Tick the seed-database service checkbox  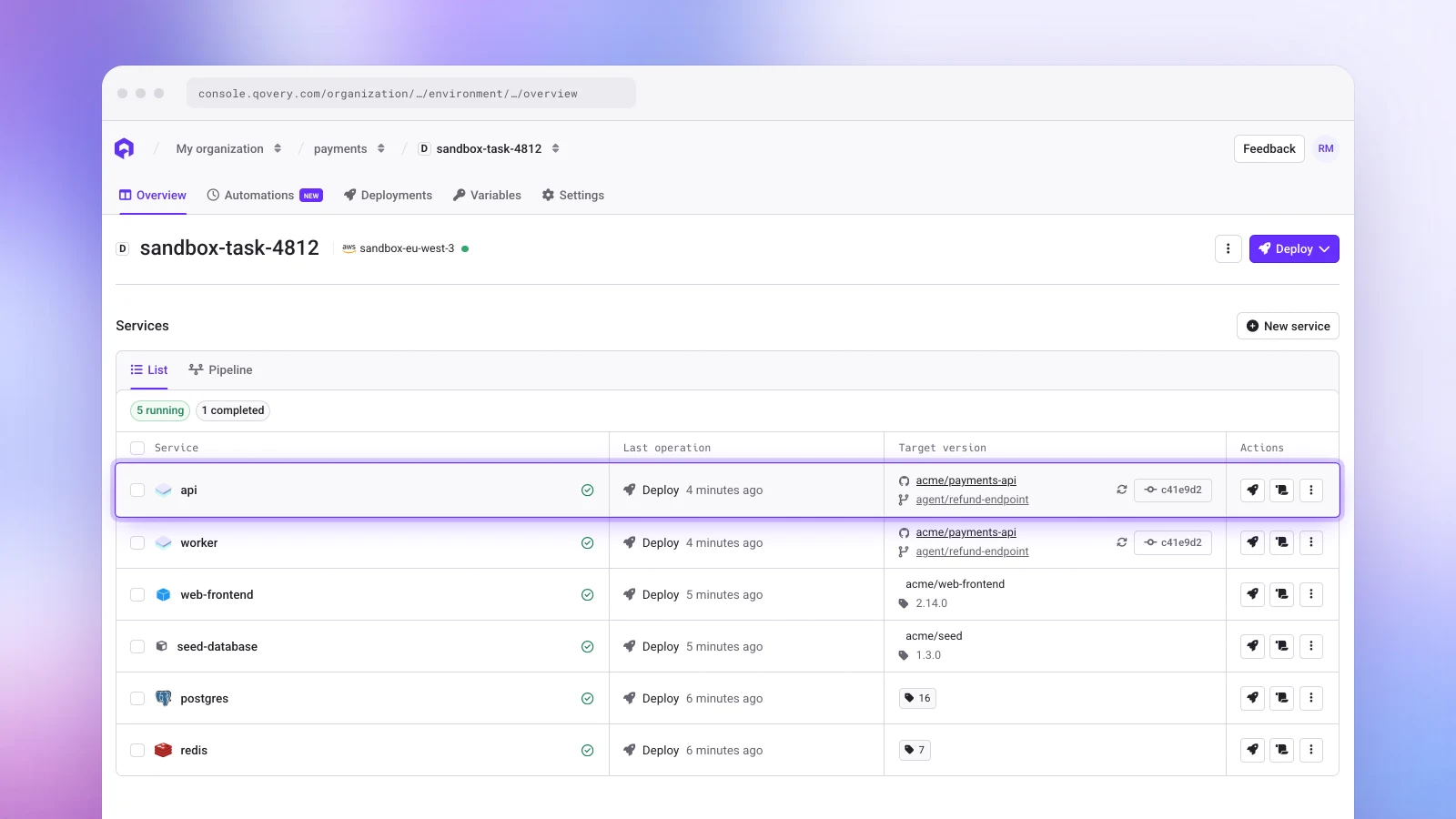tap(137, 647)
